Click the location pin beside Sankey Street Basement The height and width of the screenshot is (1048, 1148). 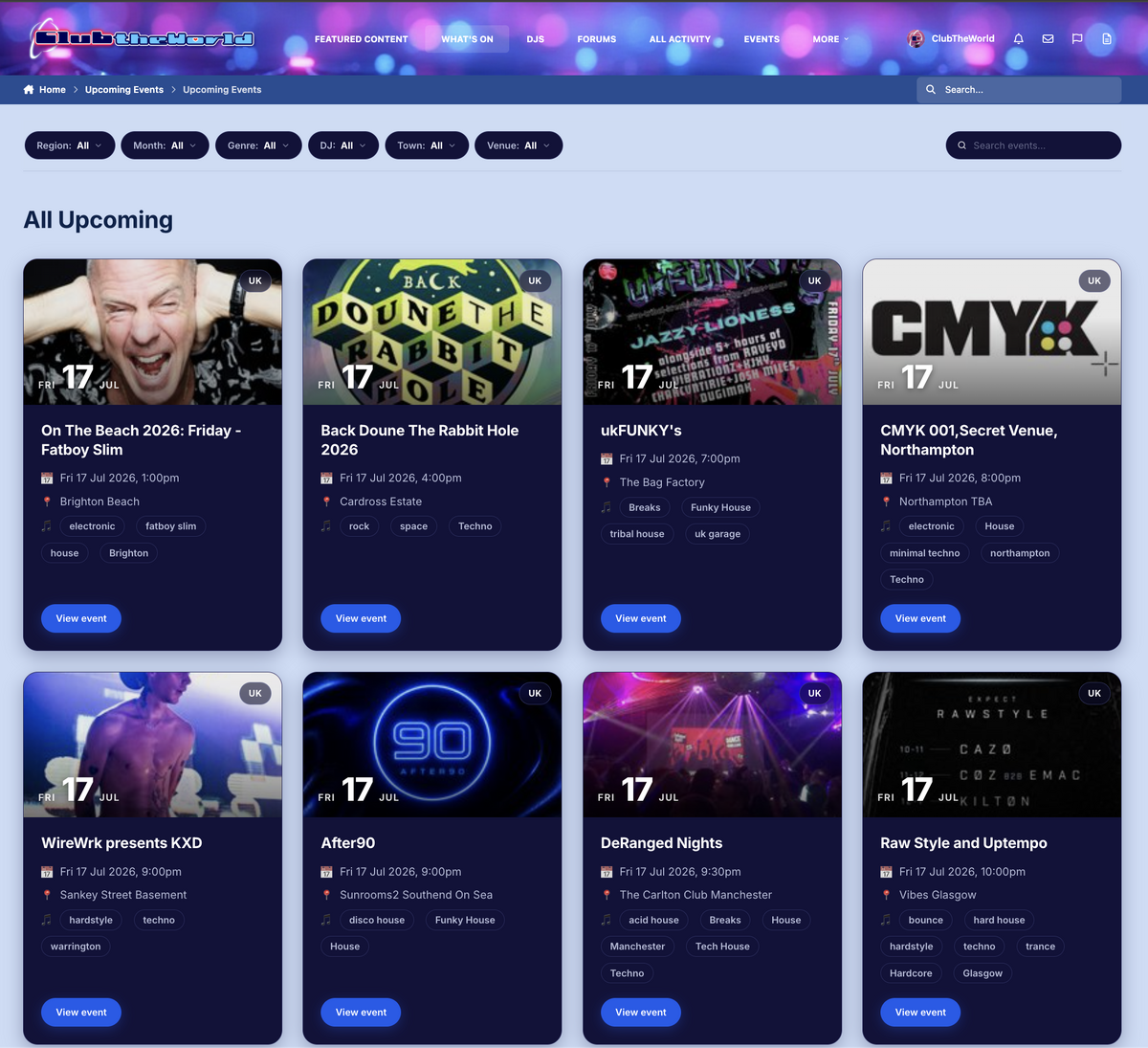point(47,895)
